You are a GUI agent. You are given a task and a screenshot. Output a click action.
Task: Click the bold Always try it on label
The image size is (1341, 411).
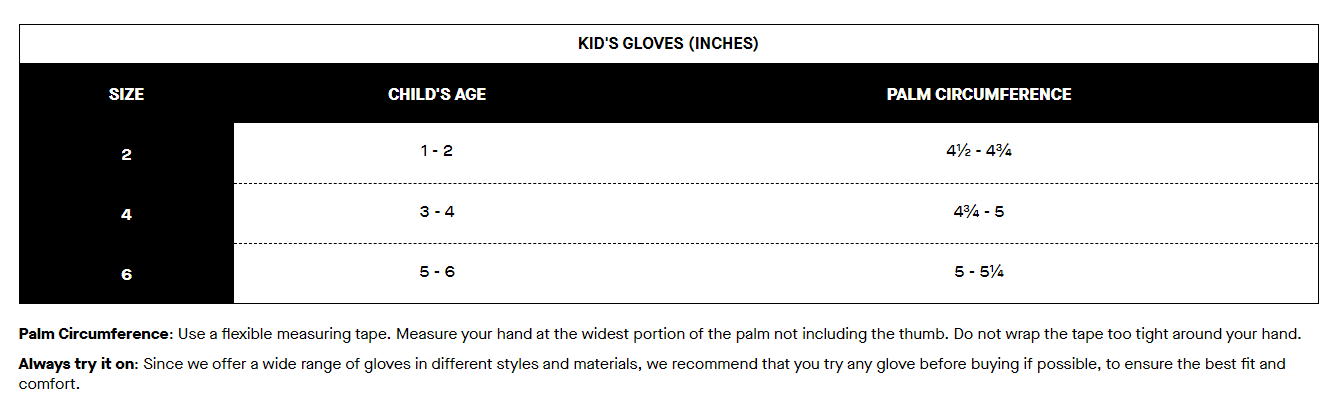(x=77, y=364)
